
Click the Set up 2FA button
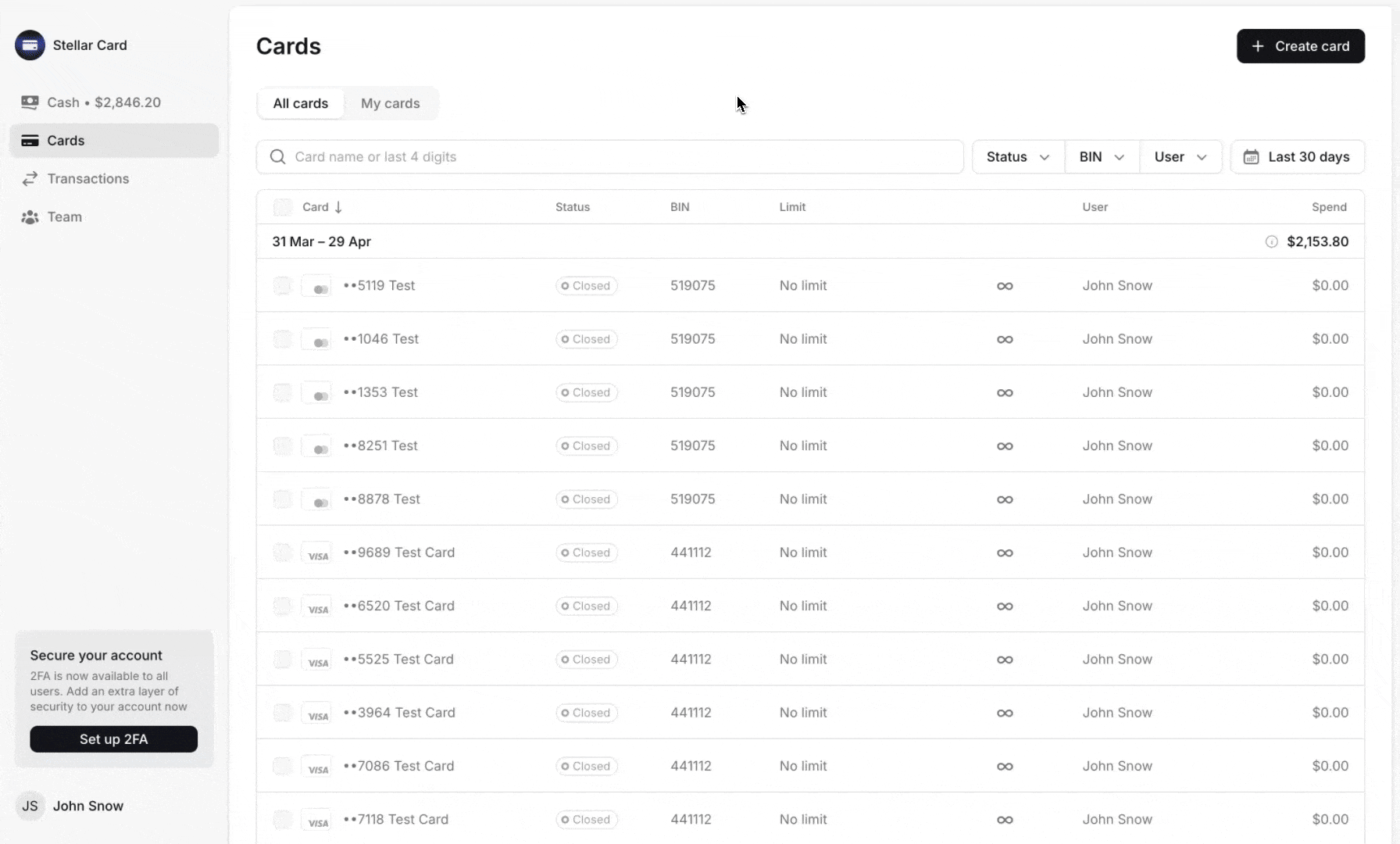click(114, 739)
